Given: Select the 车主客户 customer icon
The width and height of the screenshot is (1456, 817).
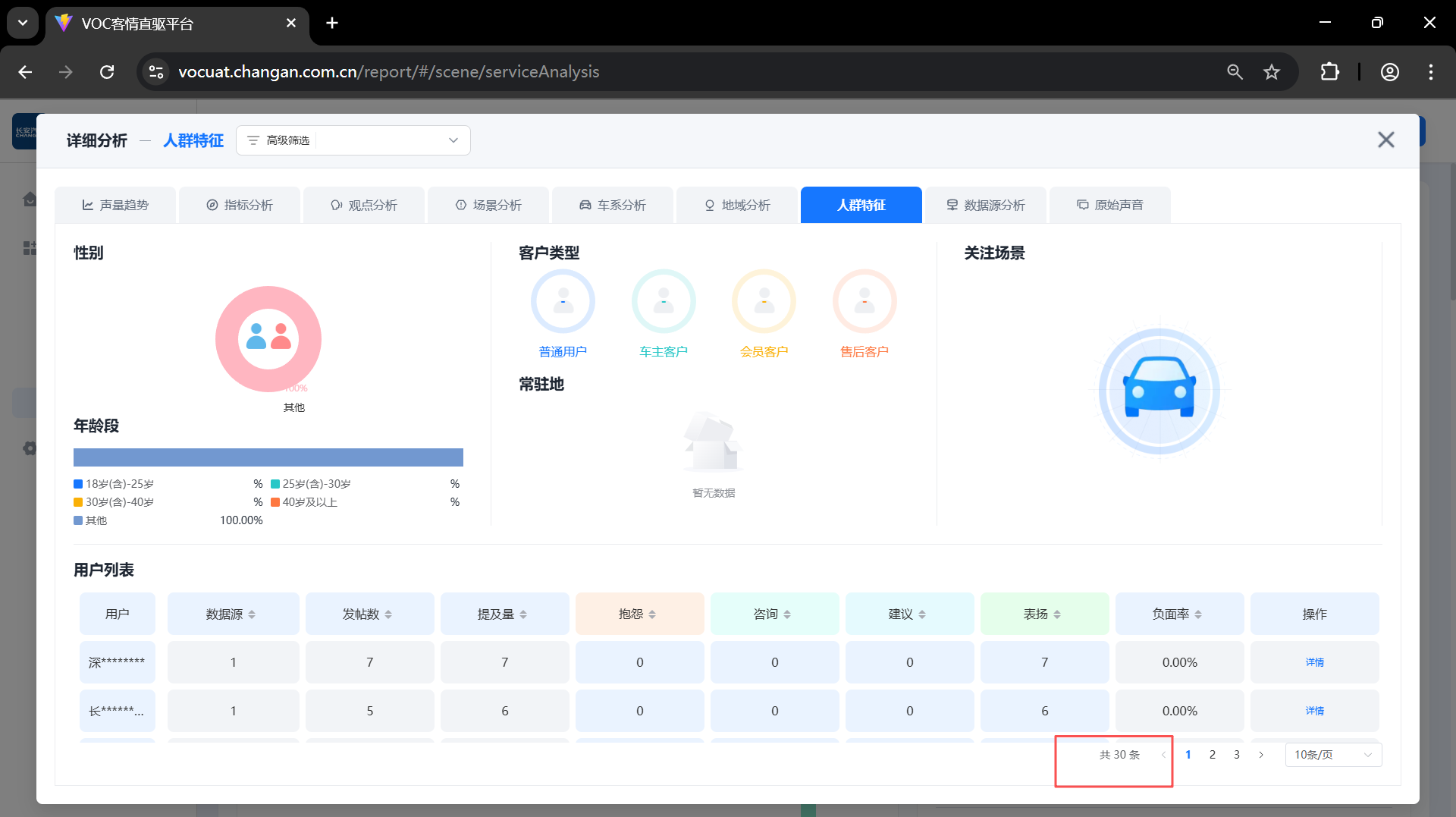Looking at the screenshot, I should 664,302.
